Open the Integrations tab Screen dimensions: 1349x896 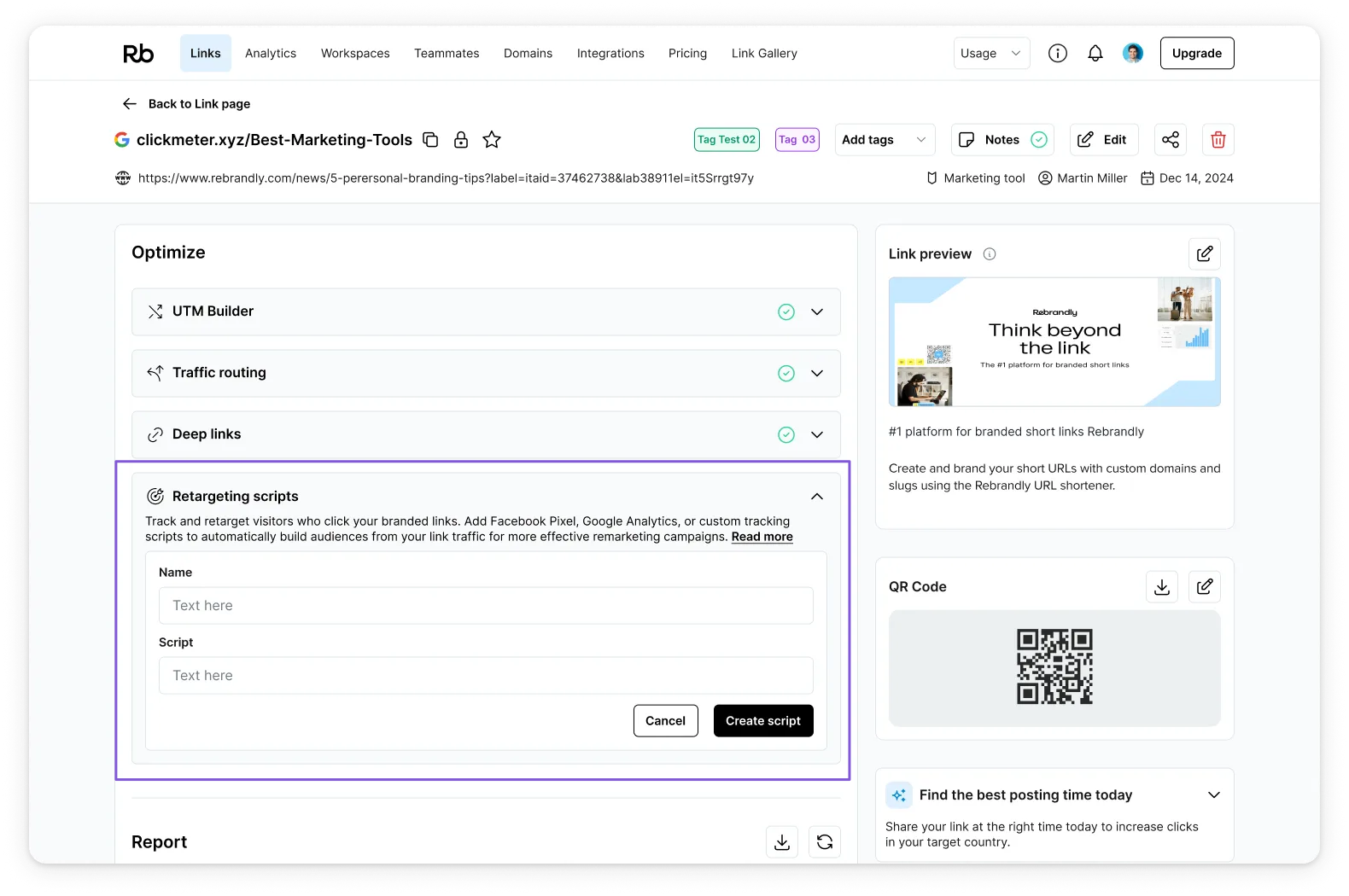[610, 54]
